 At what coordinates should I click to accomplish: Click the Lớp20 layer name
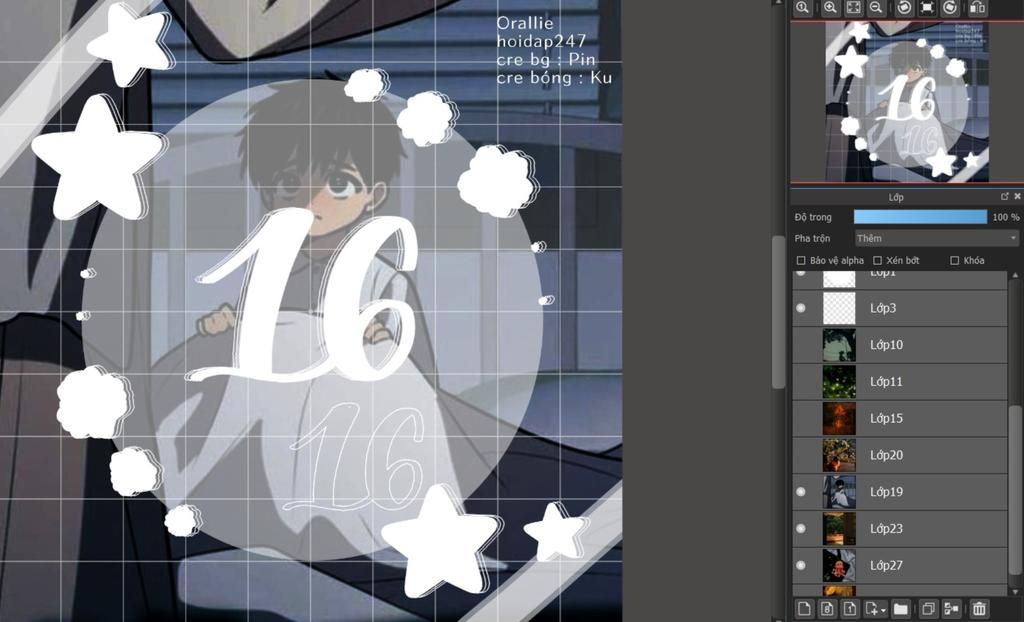click(886, 455)
